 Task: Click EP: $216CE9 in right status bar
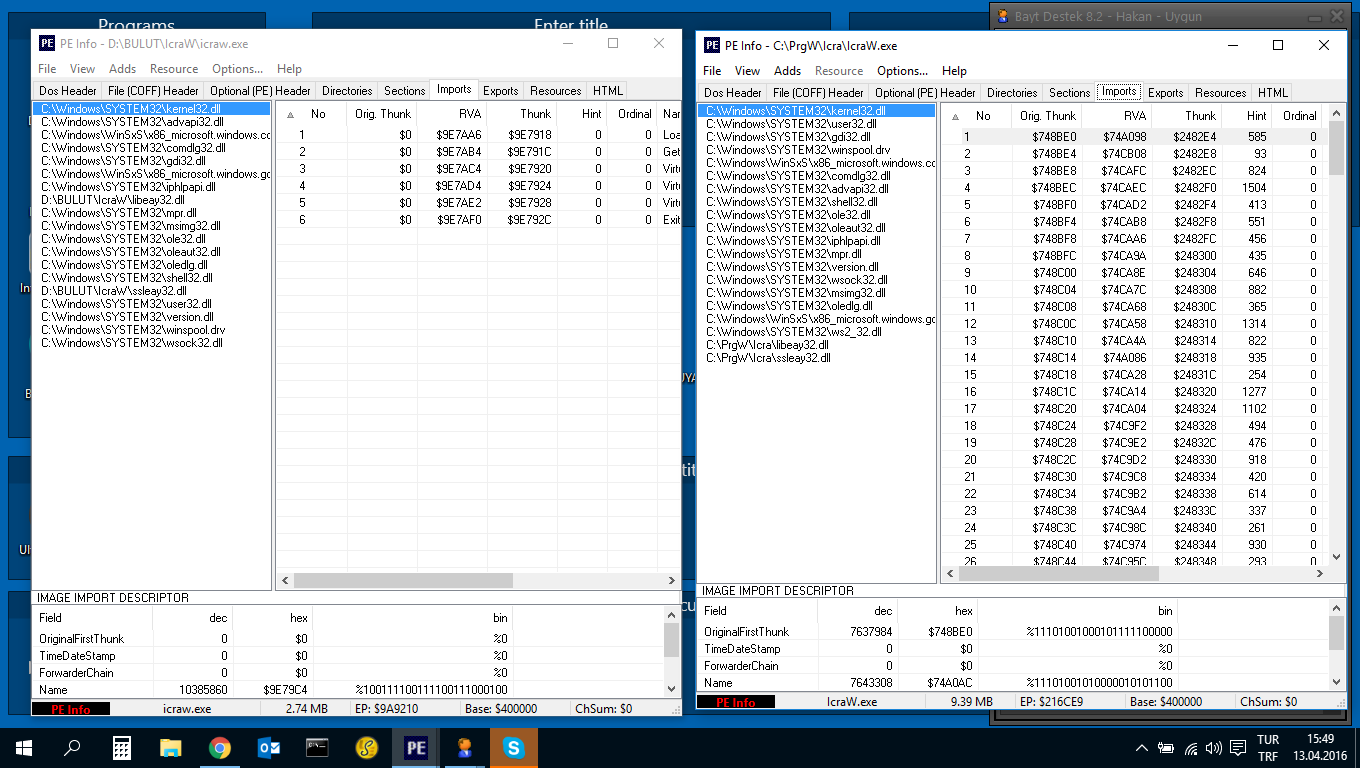[1051, 702]
